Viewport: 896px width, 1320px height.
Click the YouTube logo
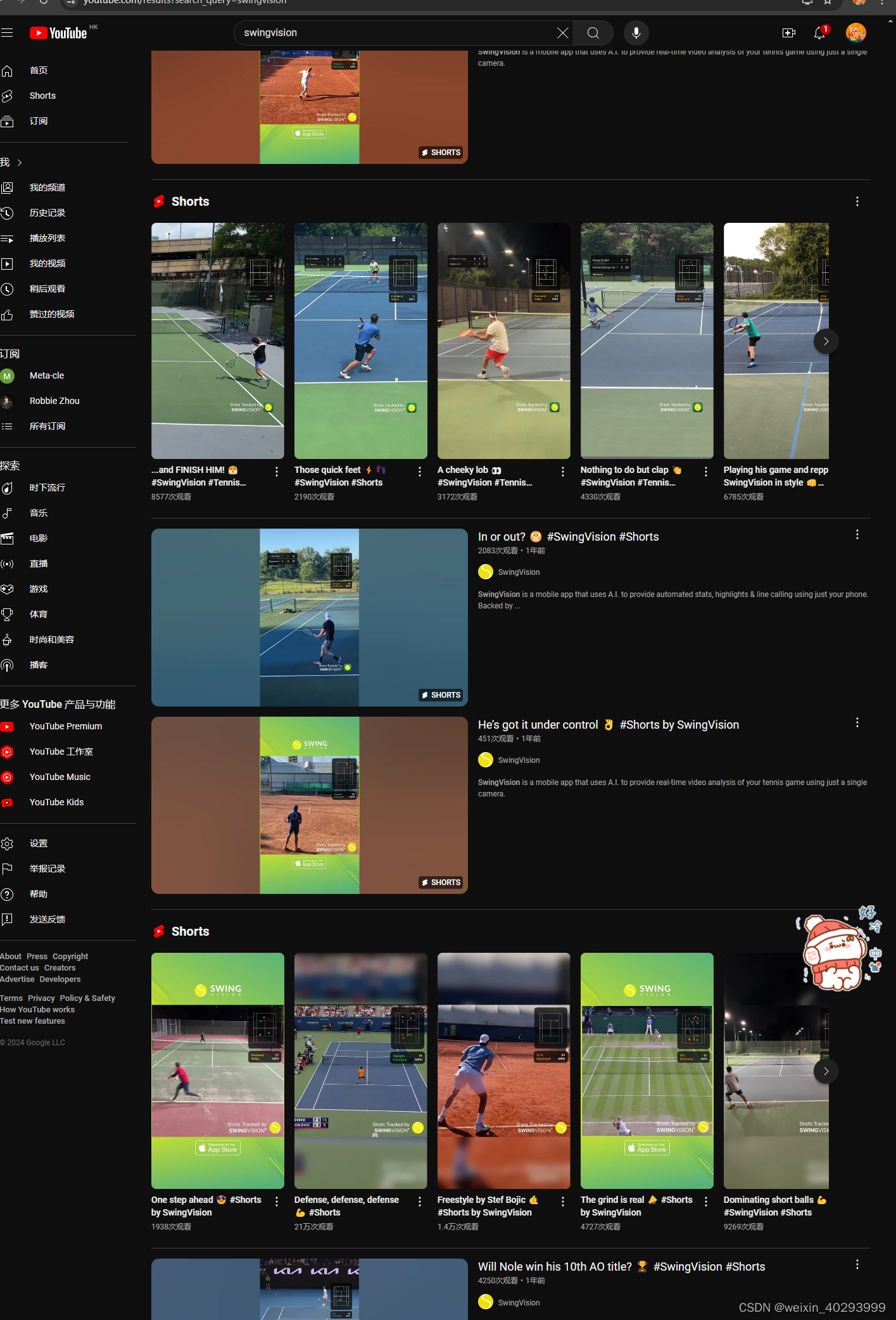(58, 33)
